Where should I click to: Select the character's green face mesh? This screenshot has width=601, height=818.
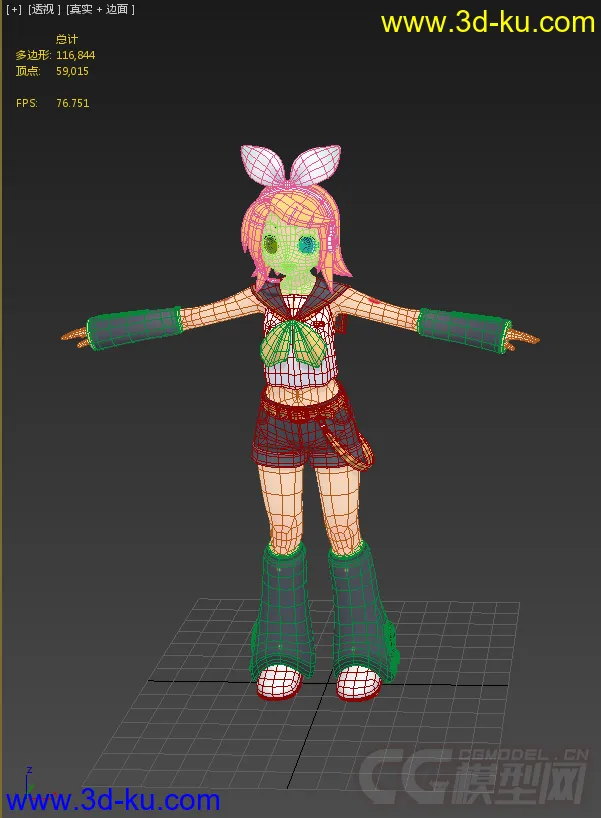coord(288,255)
